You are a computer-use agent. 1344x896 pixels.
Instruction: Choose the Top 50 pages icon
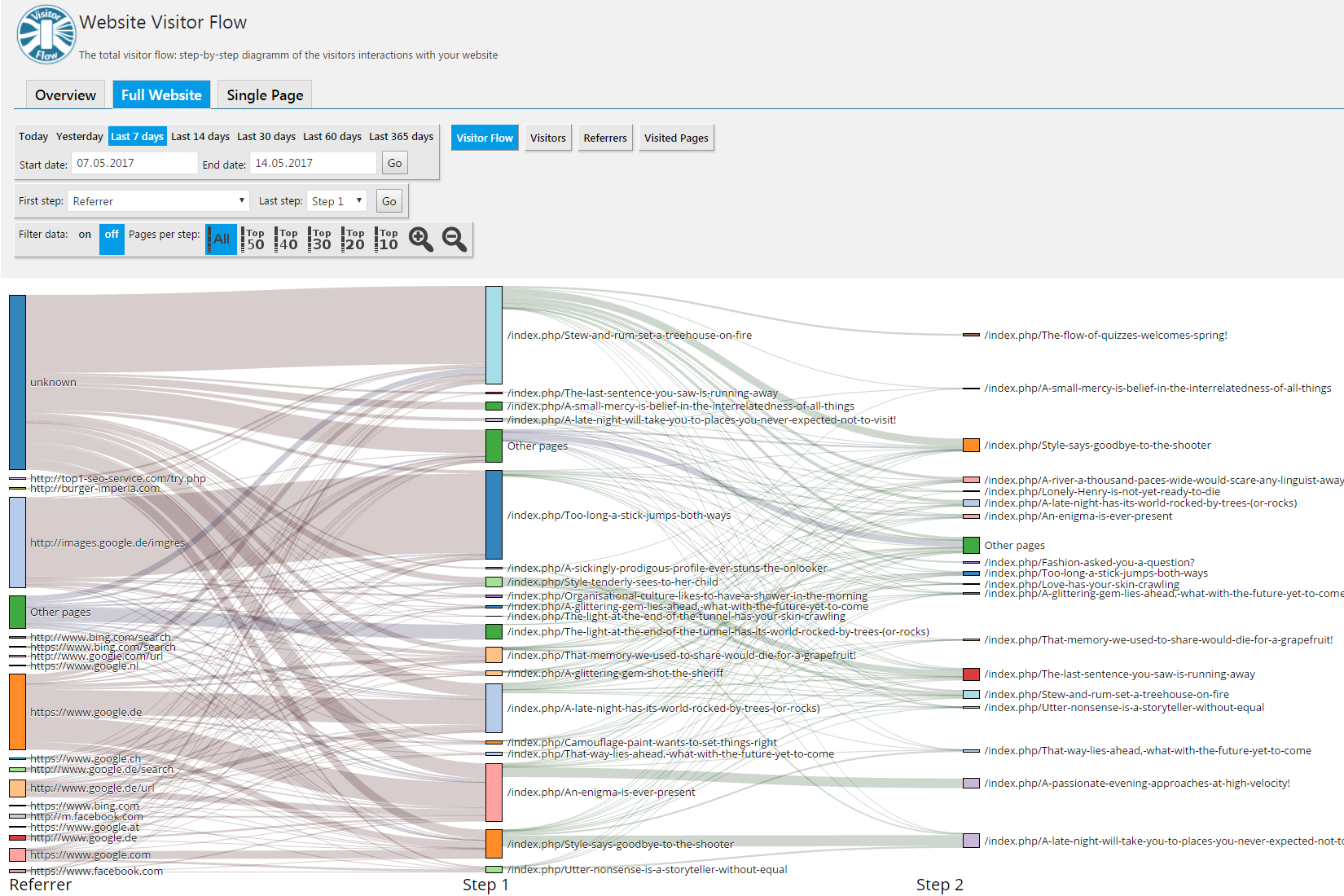coord(254,239)
